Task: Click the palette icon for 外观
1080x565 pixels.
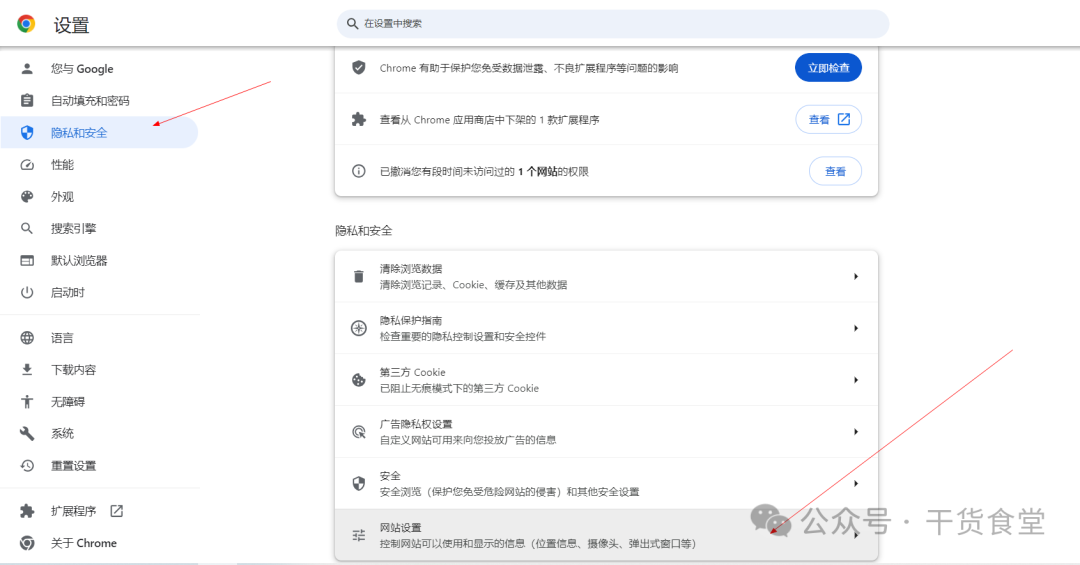Action: [x=27, y=196]
